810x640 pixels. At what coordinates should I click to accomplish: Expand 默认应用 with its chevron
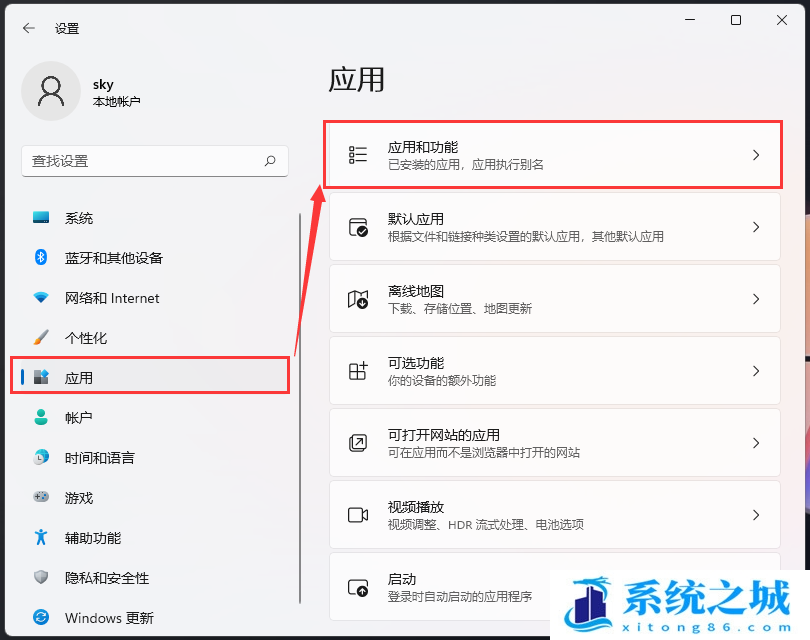tap(756, 227)
